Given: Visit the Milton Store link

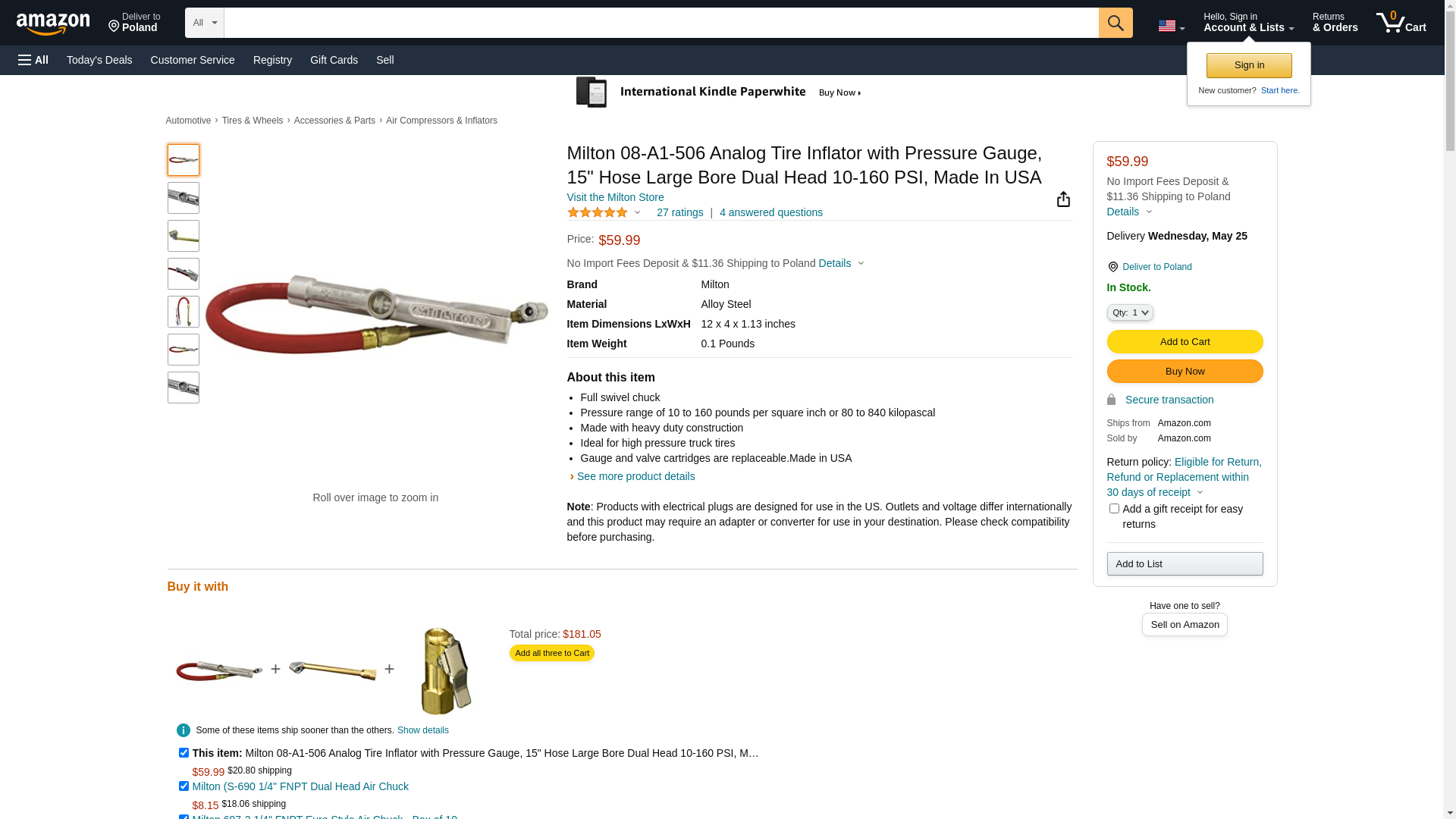Looking at the screenshot, I should click(x=615, y=197).
